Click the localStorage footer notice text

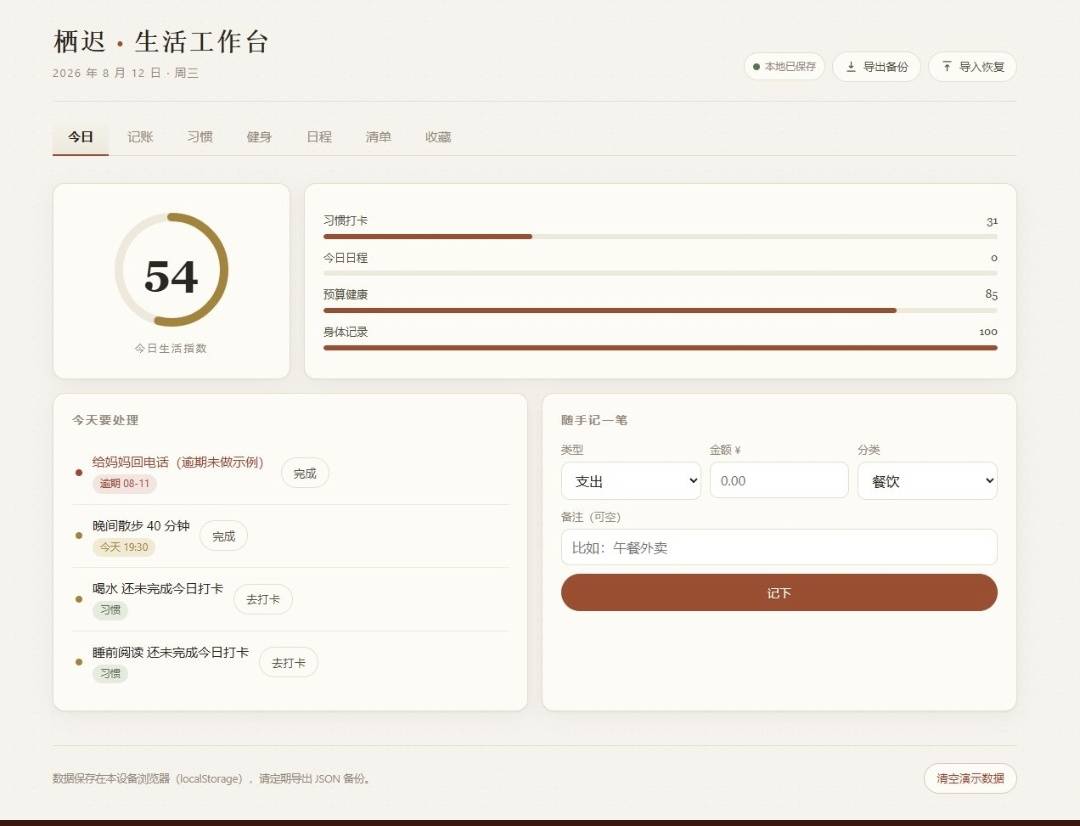[x=211, y=778]
